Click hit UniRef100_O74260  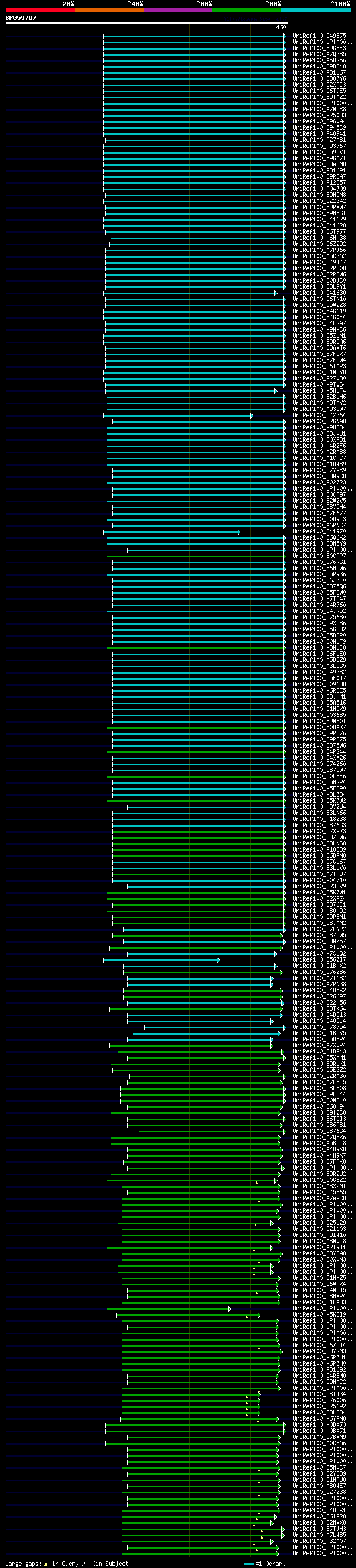point(319,764)
